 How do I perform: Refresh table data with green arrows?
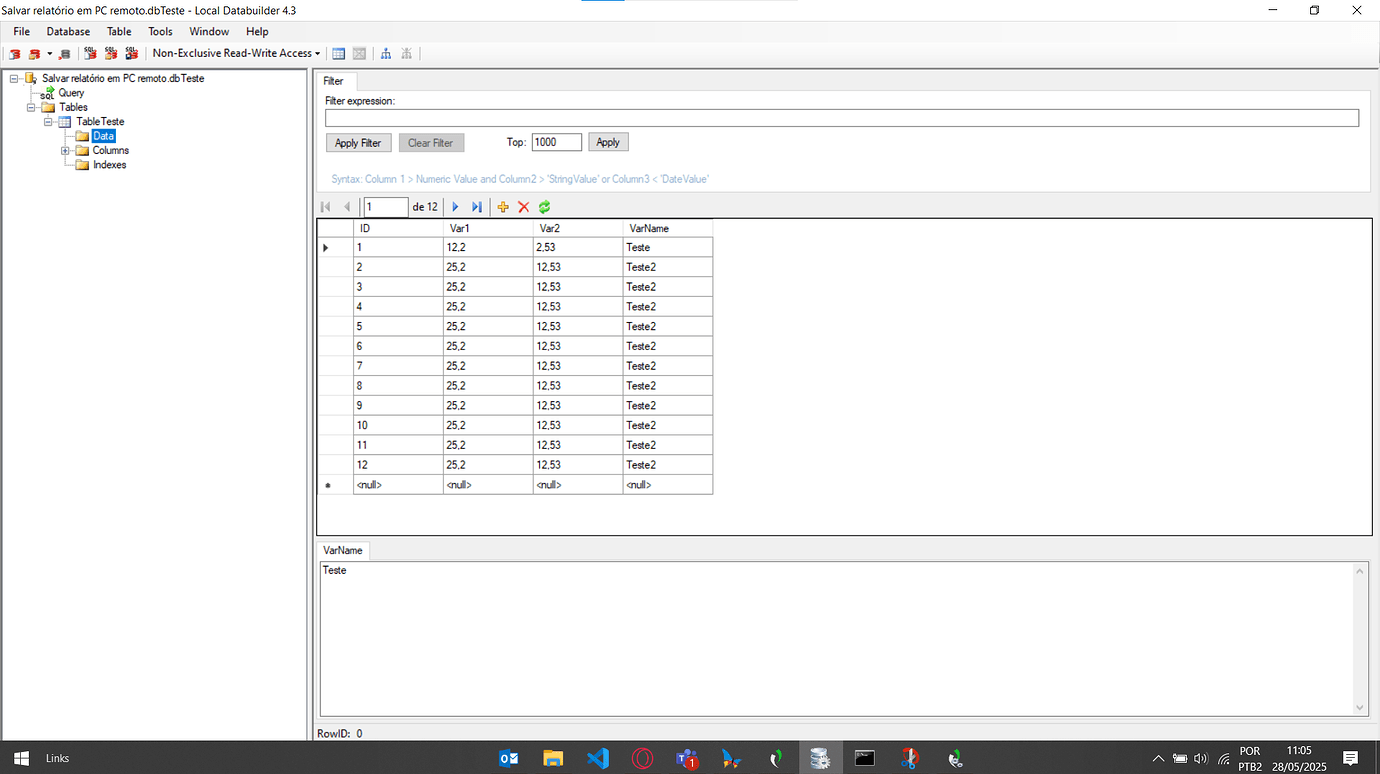pos(544,207)
